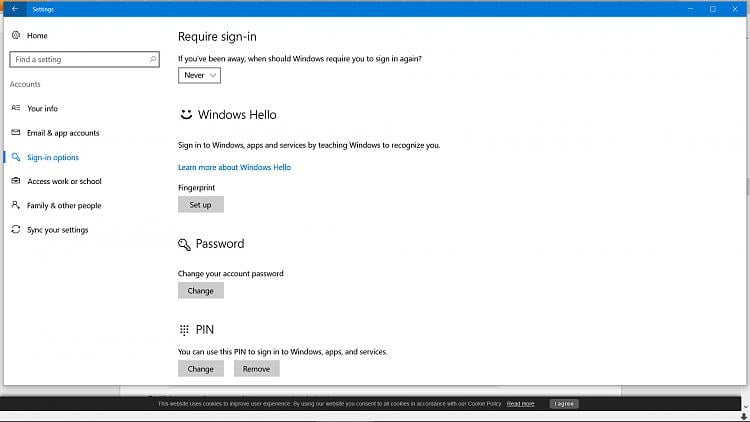Click the Change your account password text
Image resolution: width=750 pixels, height=422 pixels.
(231, 274)
